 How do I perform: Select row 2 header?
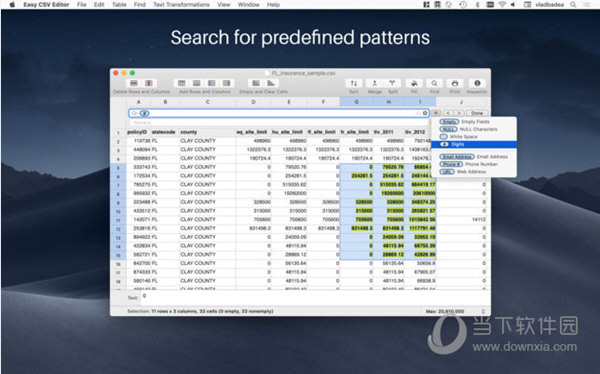tap(118, 141)
